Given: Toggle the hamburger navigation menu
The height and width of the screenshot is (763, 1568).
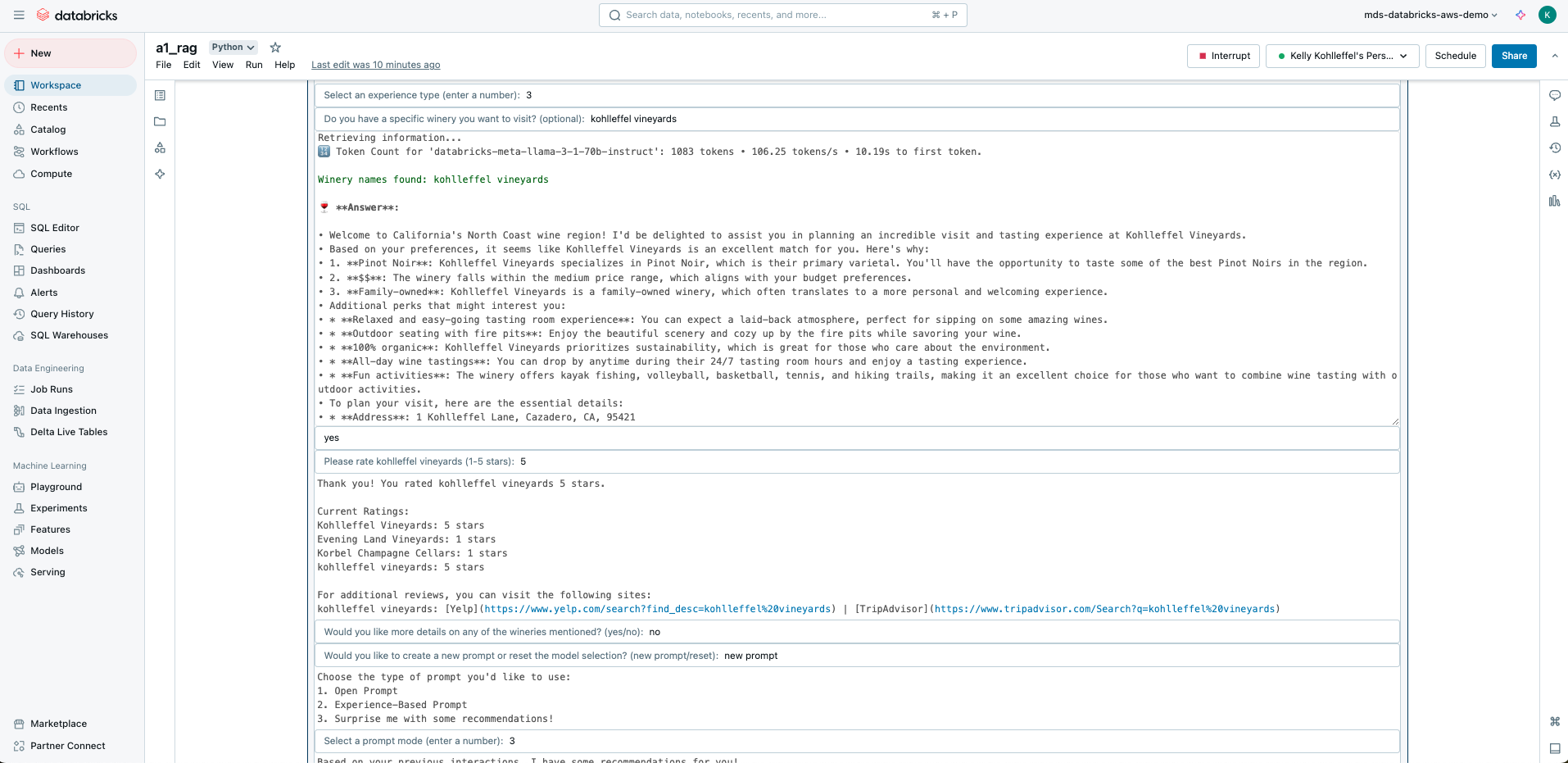Looking at the screenshot, I should coord(19,15).
